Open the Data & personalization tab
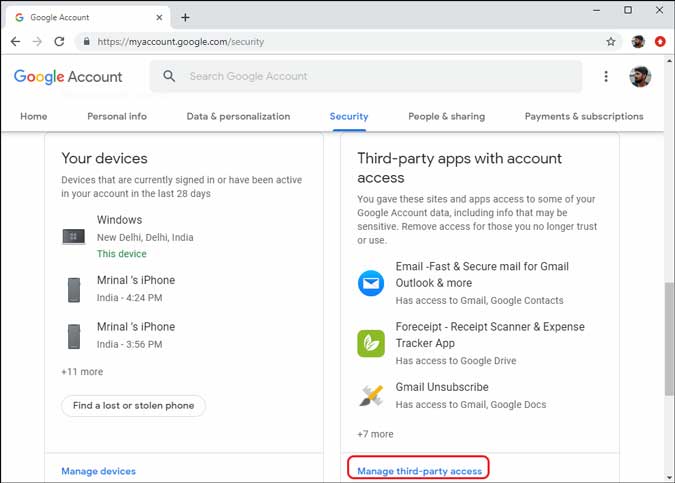Screen dimensions: 675x483 238,116
